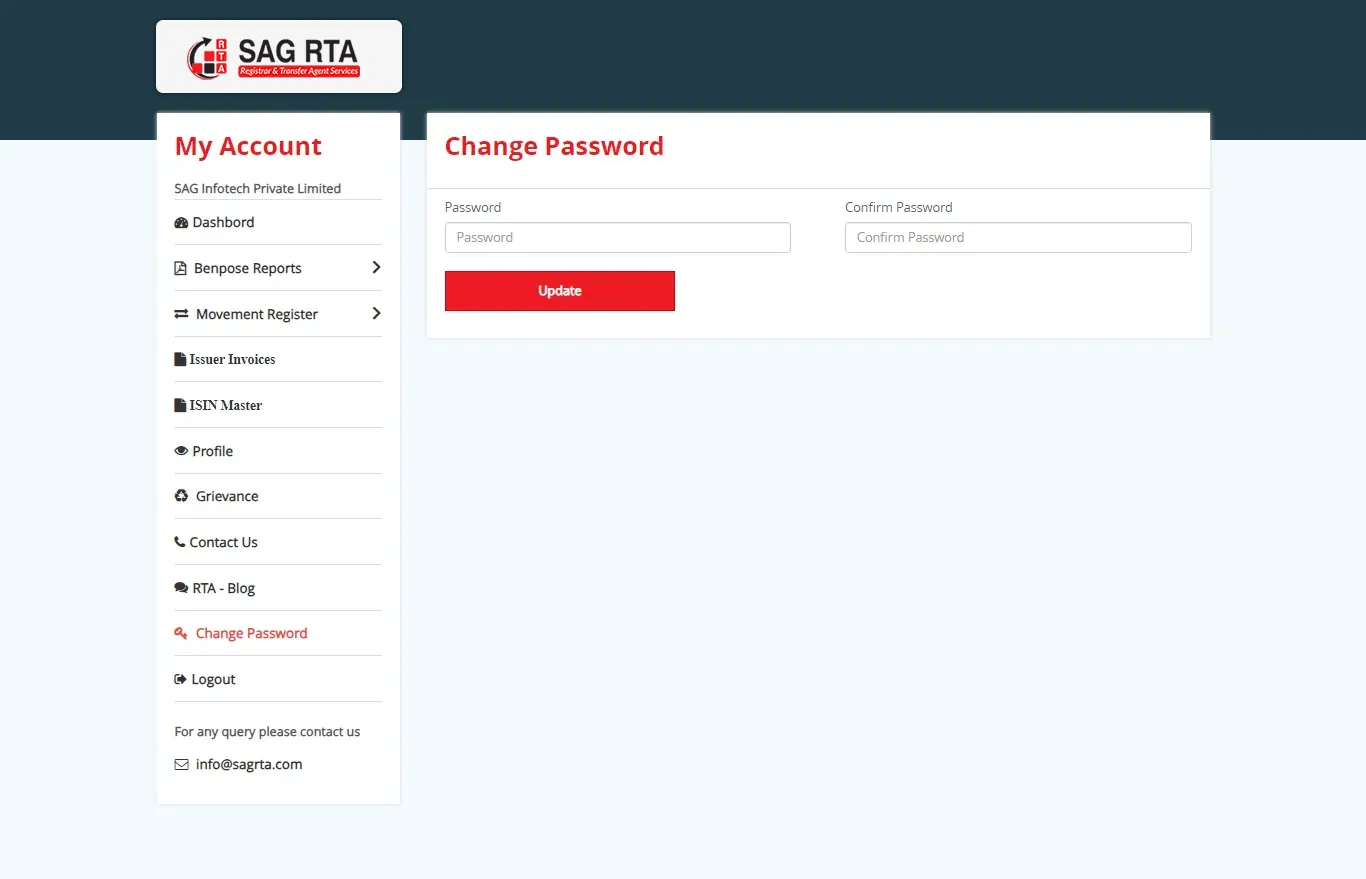1366x879 pixels.
Task: Open the Profile menu item
Action: point(212,452)
